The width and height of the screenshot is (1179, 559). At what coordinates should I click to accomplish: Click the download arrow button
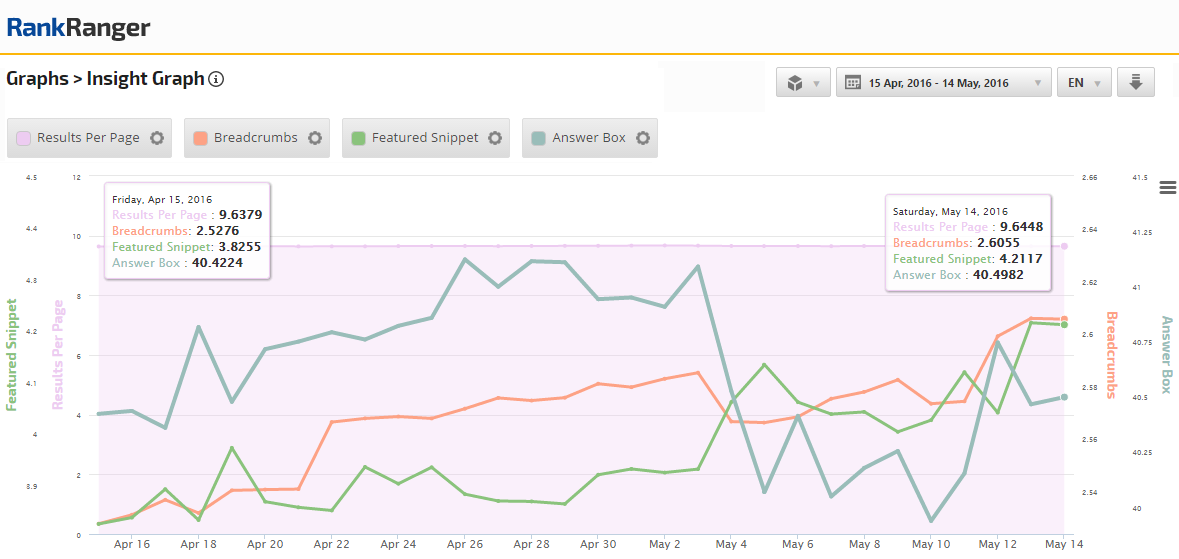click(1135, 83)
